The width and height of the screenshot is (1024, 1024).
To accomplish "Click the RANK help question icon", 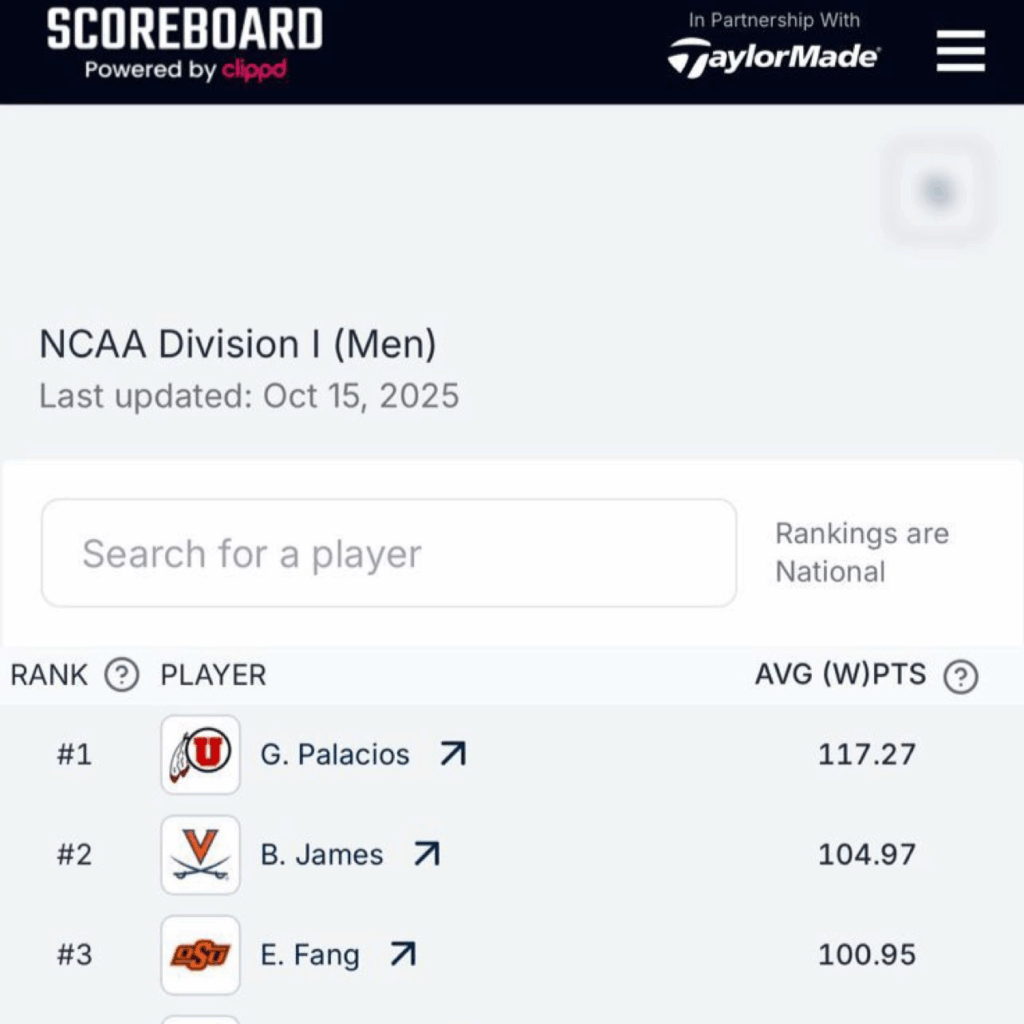I will [122, 676].
